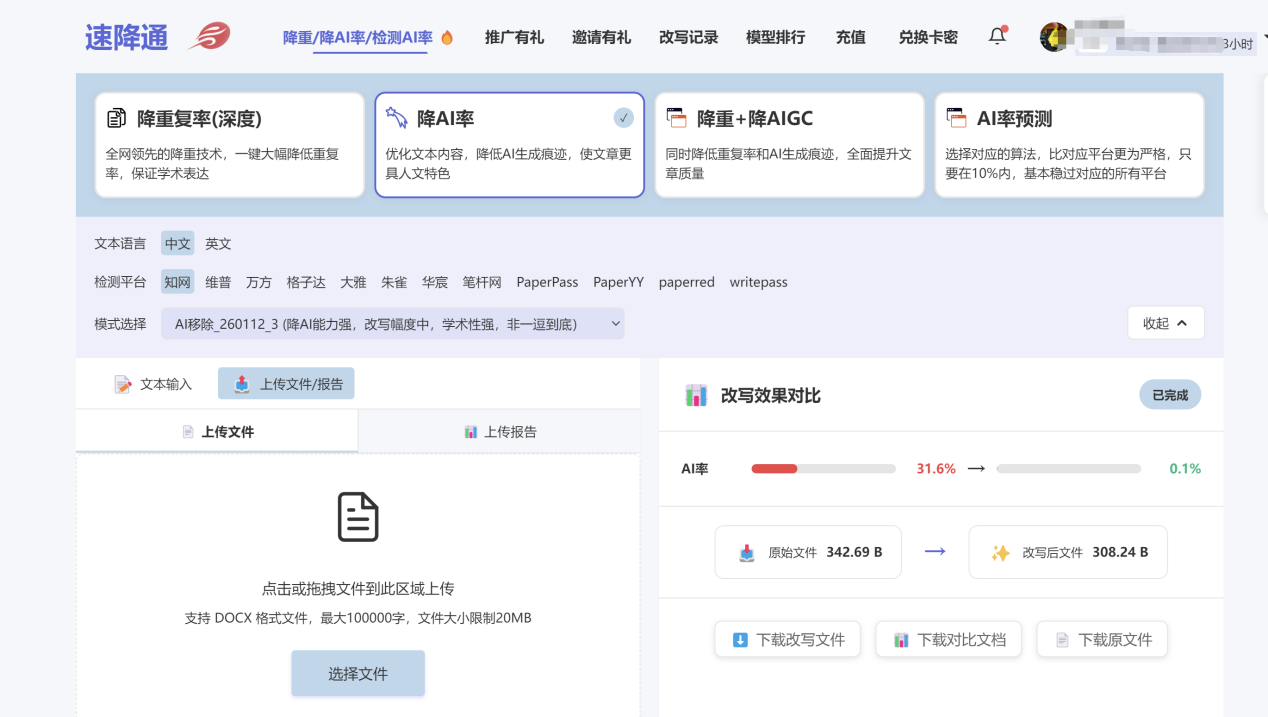Click the 下载改写文件 button

point(788,640)
